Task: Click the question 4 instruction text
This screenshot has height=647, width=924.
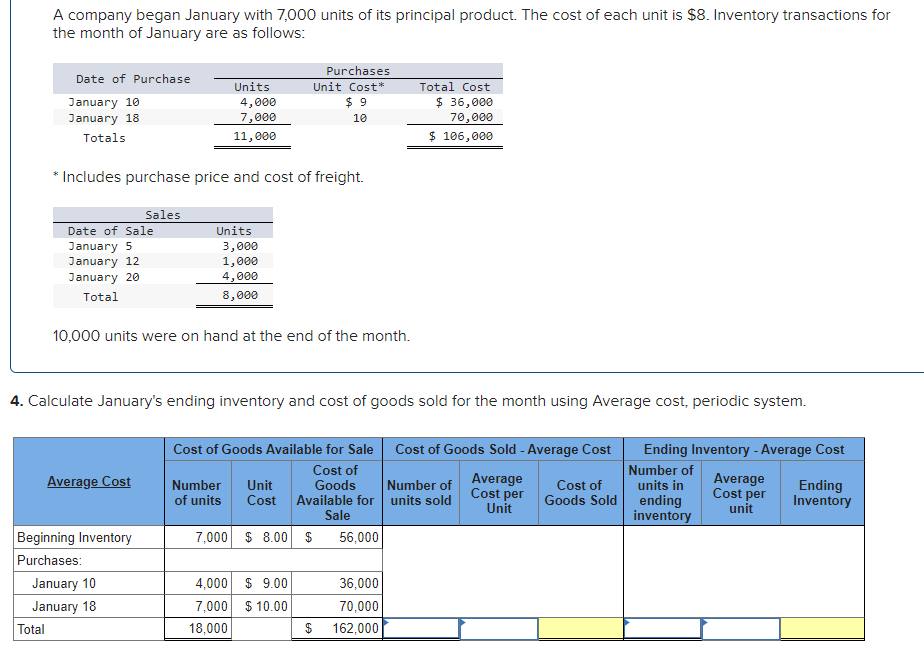Action: (408, 401)
